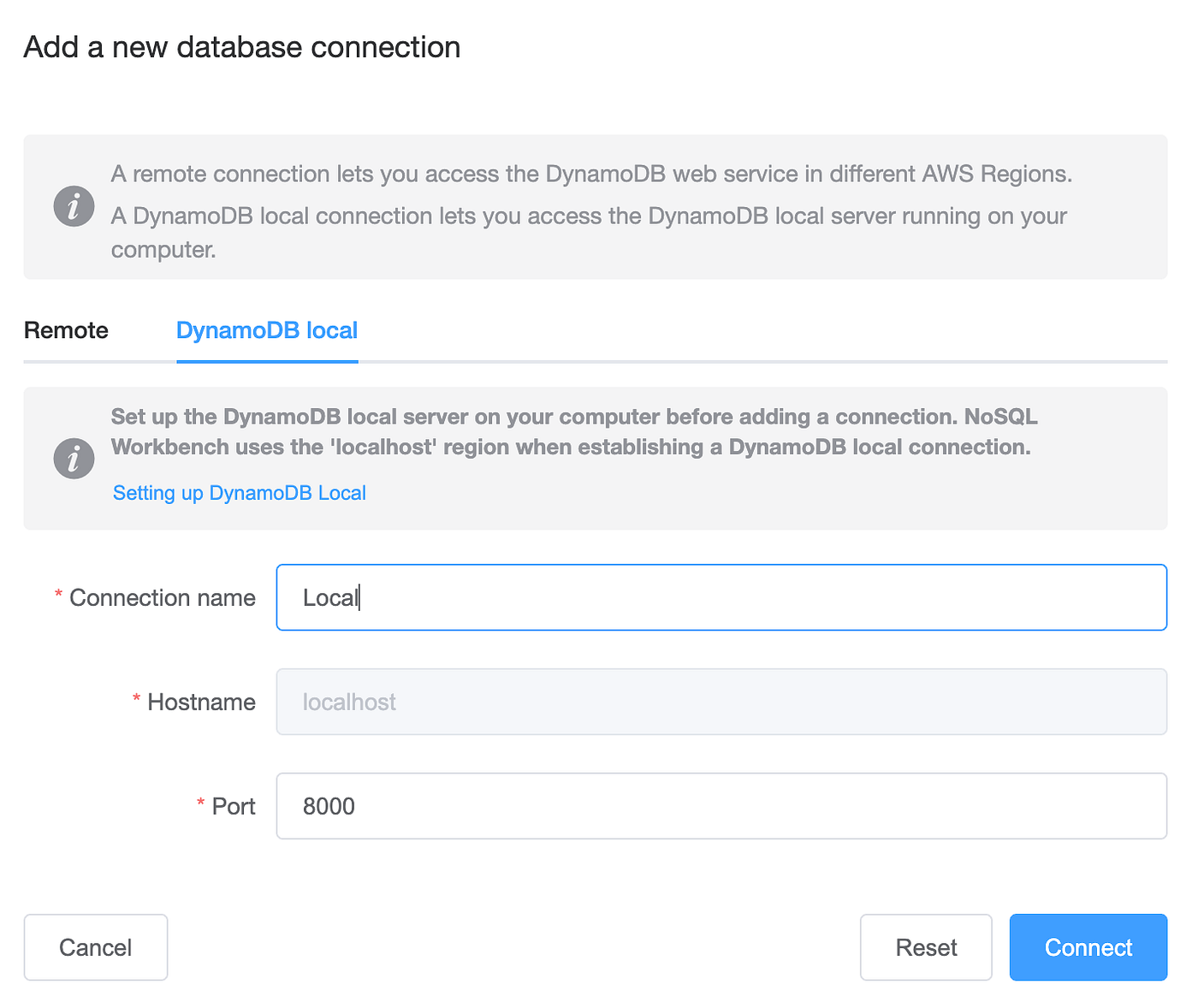Image resolution: width=1198 pixels, height=1008 pixels.
Task: Click the Hostname label text
Action: click(201, 702)
